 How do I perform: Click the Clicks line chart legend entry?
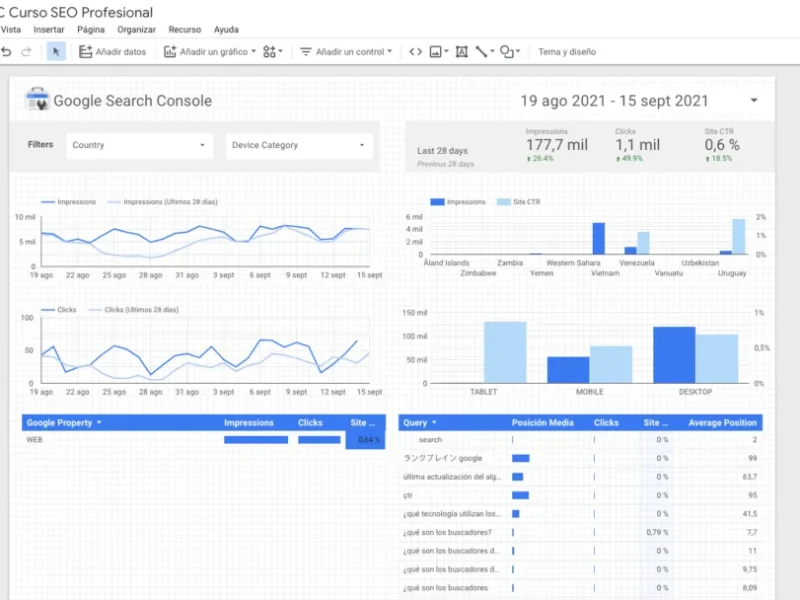click(x=59, y=310)
